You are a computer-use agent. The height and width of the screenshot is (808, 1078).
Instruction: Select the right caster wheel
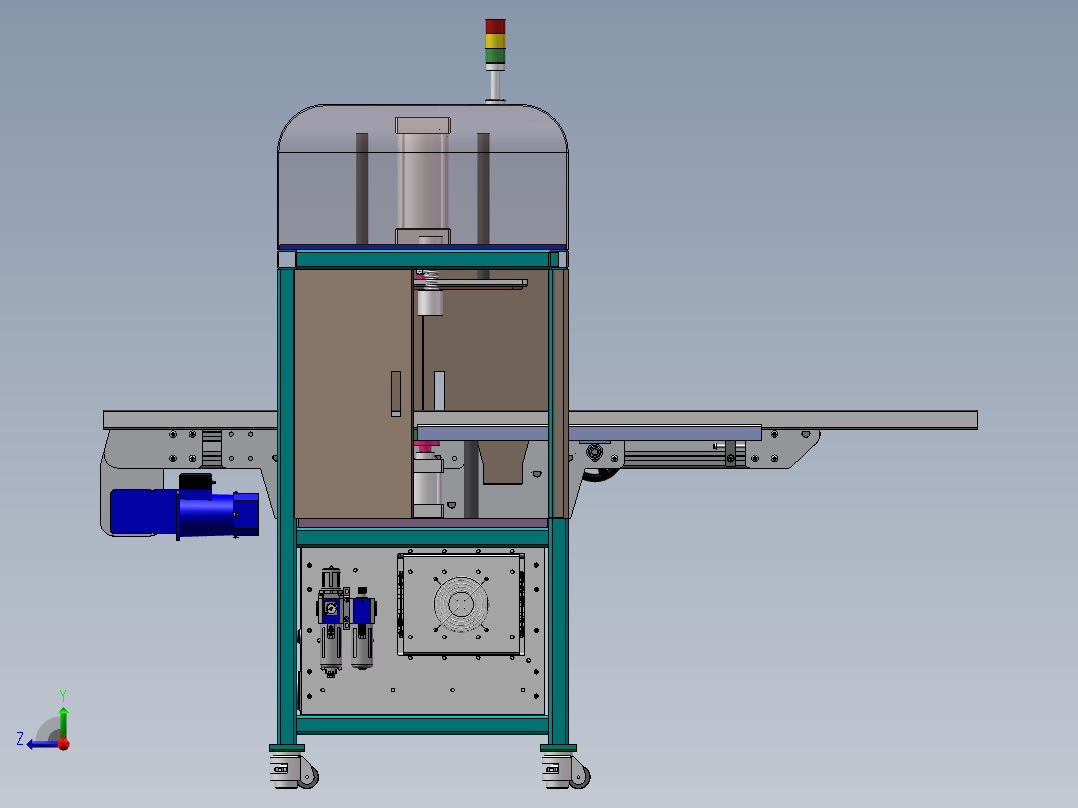click(x=580, y=776)
